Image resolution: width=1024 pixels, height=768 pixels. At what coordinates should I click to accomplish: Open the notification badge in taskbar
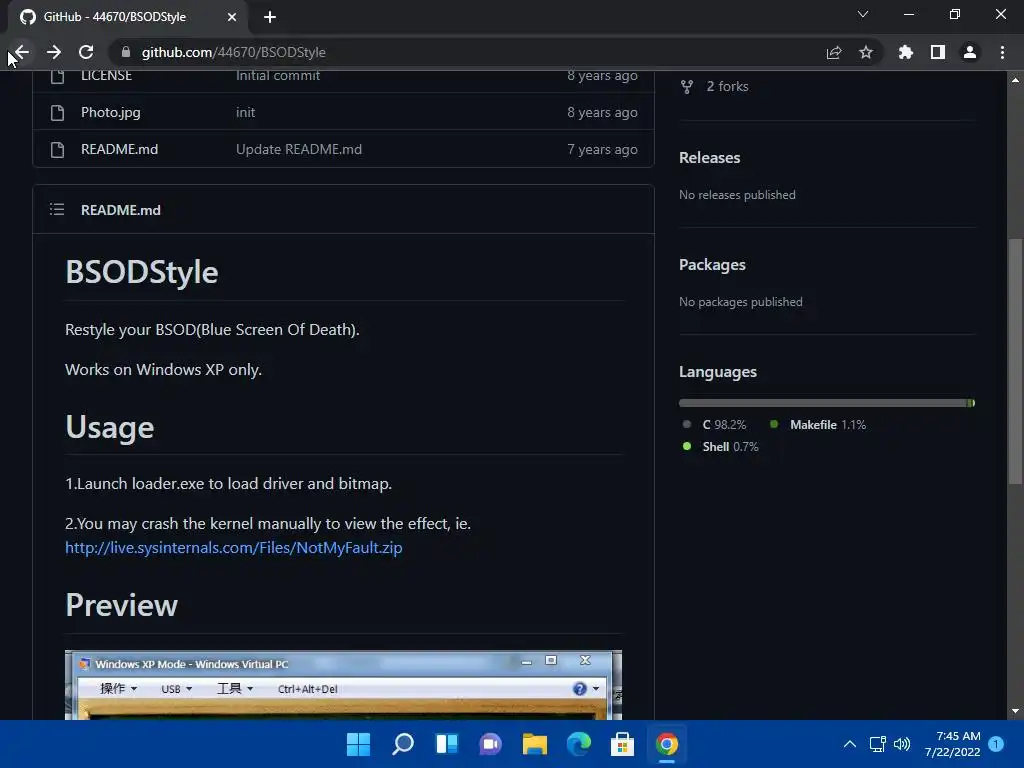[997, 744]
